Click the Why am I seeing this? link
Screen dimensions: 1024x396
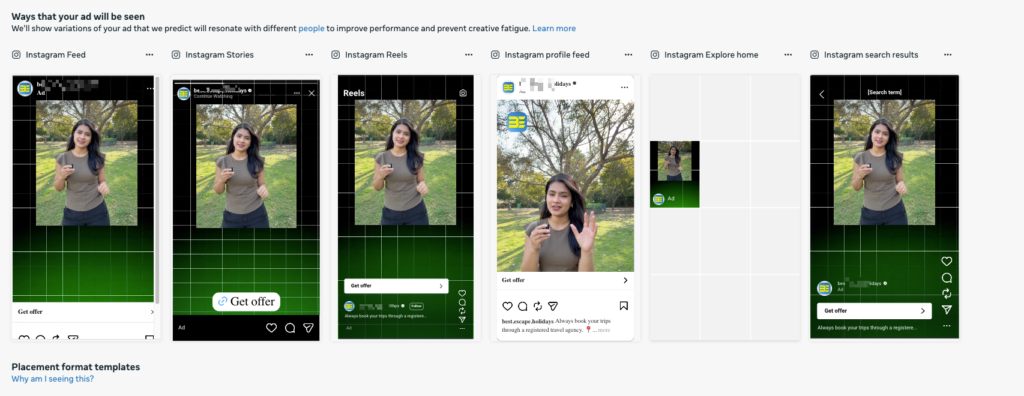(52, 378)
